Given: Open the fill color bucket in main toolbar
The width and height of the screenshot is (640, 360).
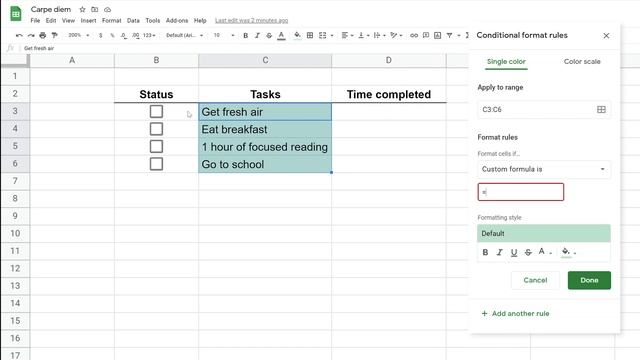Looking at the screenshot, I should point(298,36).
